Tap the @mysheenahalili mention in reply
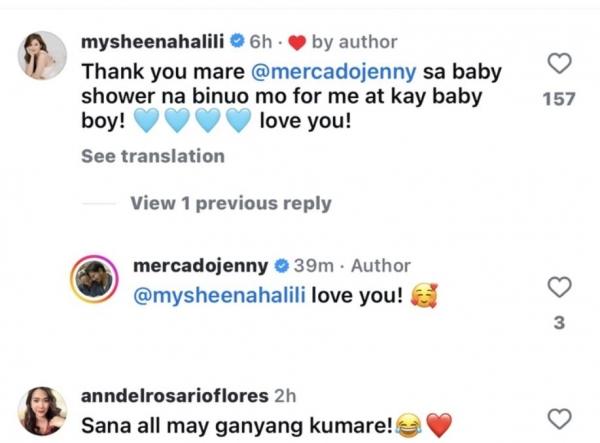Viewport: 600px width, 443px height. tap(219, 295)
